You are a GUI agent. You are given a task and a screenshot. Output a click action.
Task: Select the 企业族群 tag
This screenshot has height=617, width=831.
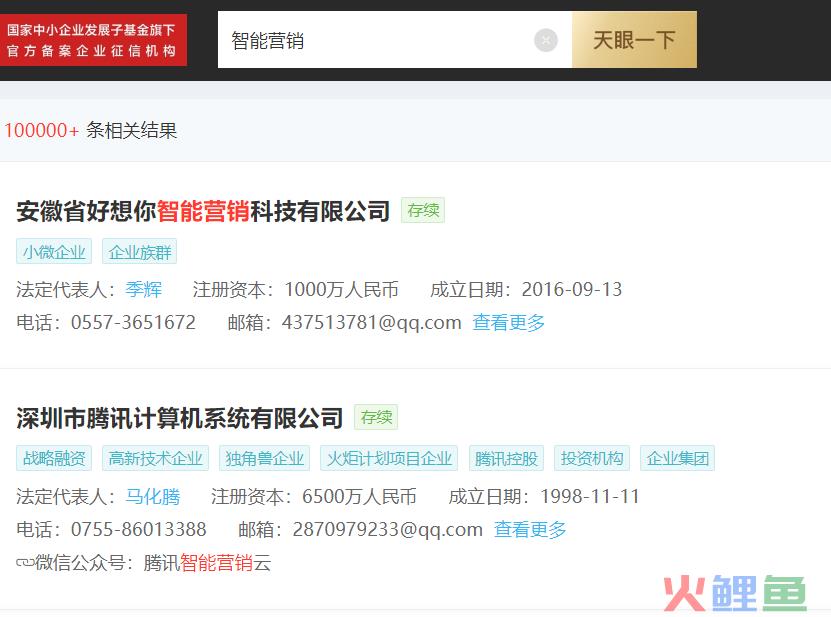point(139,251)
